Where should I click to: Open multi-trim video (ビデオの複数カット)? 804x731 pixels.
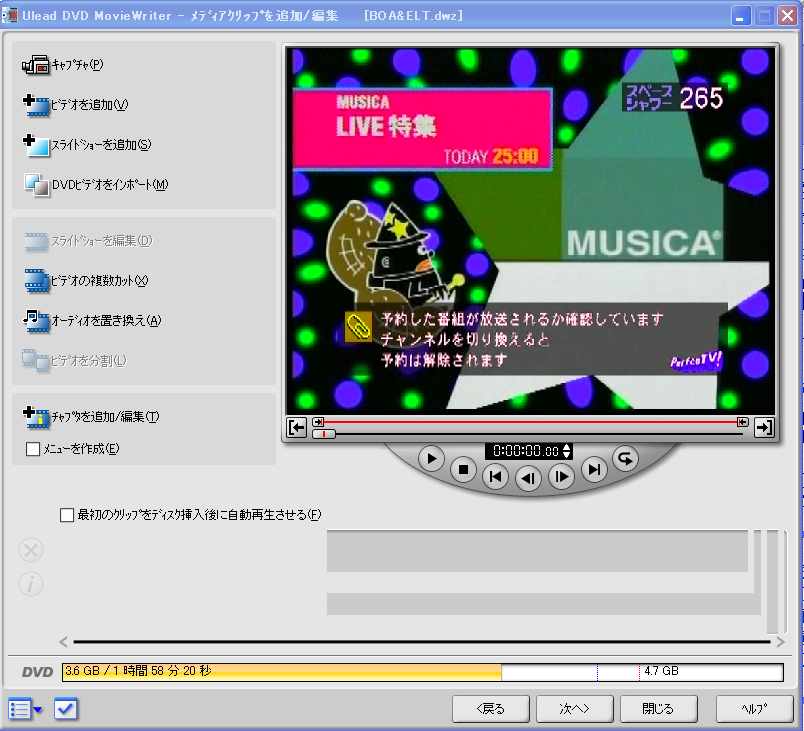click(86, 280)
